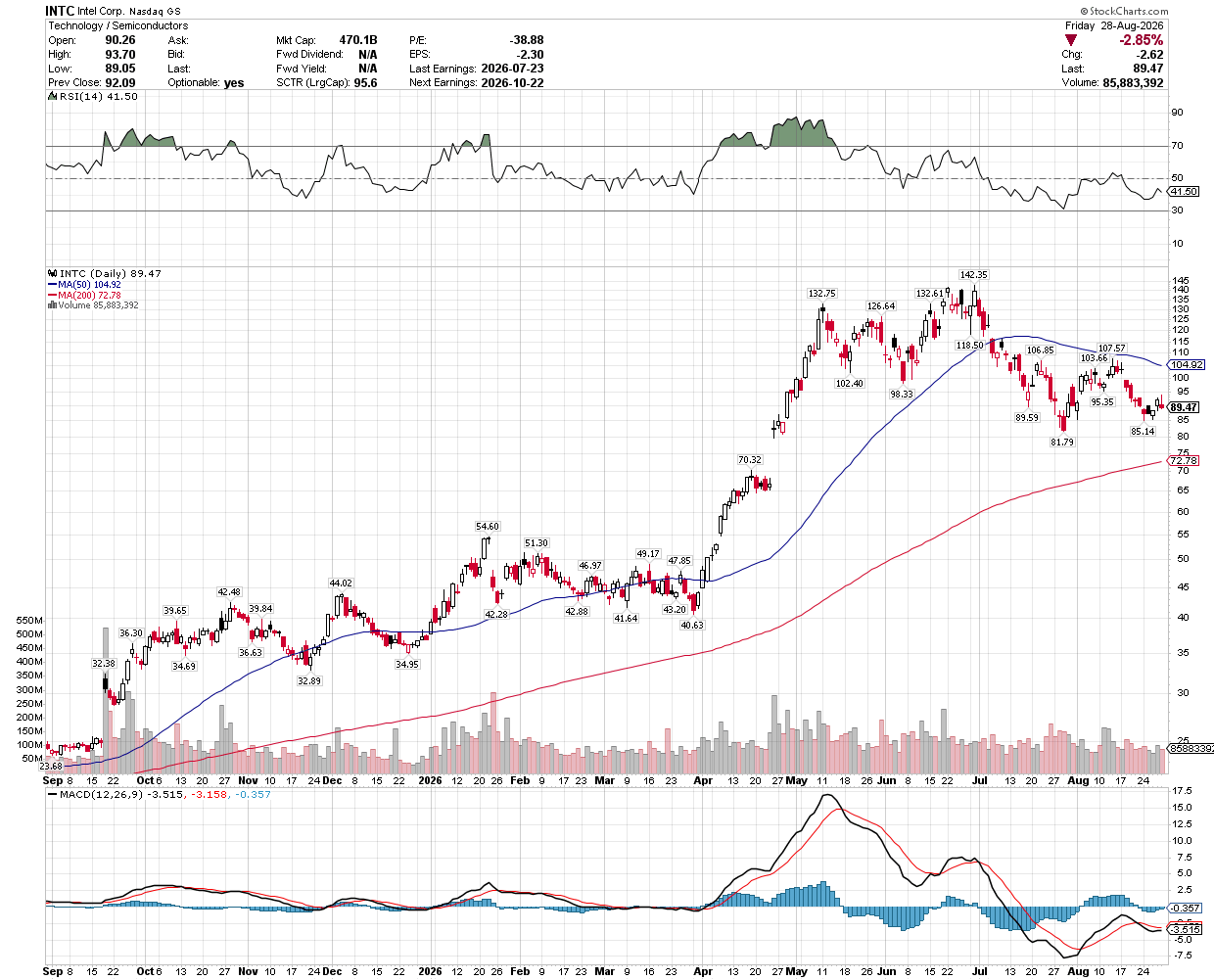Click the 102.40 low price label
The height and width of the screenshot is (980, 1214).
click(849, 384)
